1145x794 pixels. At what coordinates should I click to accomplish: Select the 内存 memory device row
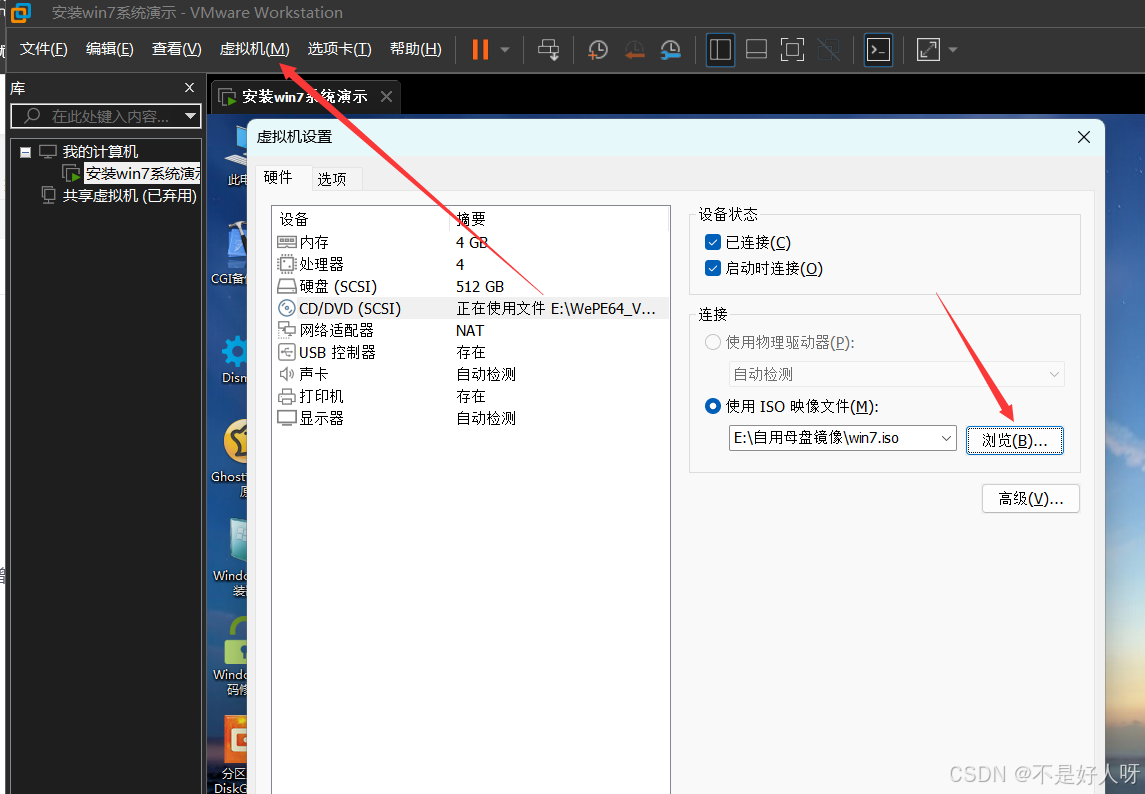pos(470,242)
